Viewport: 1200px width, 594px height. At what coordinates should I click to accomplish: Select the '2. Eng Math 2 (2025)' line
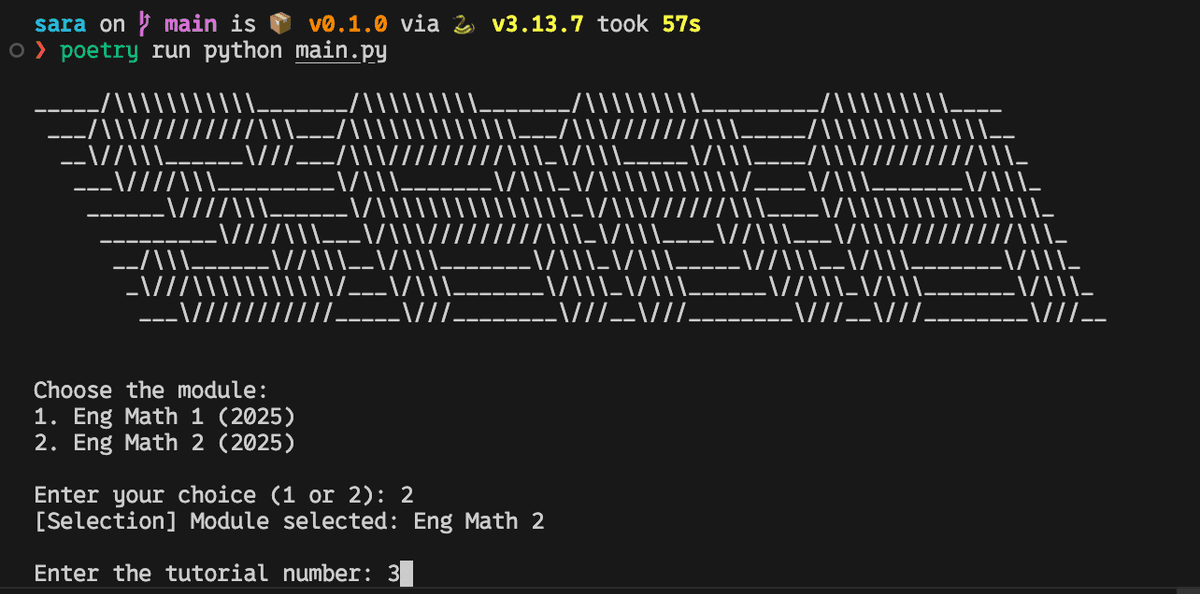click(x=164, y=443)
